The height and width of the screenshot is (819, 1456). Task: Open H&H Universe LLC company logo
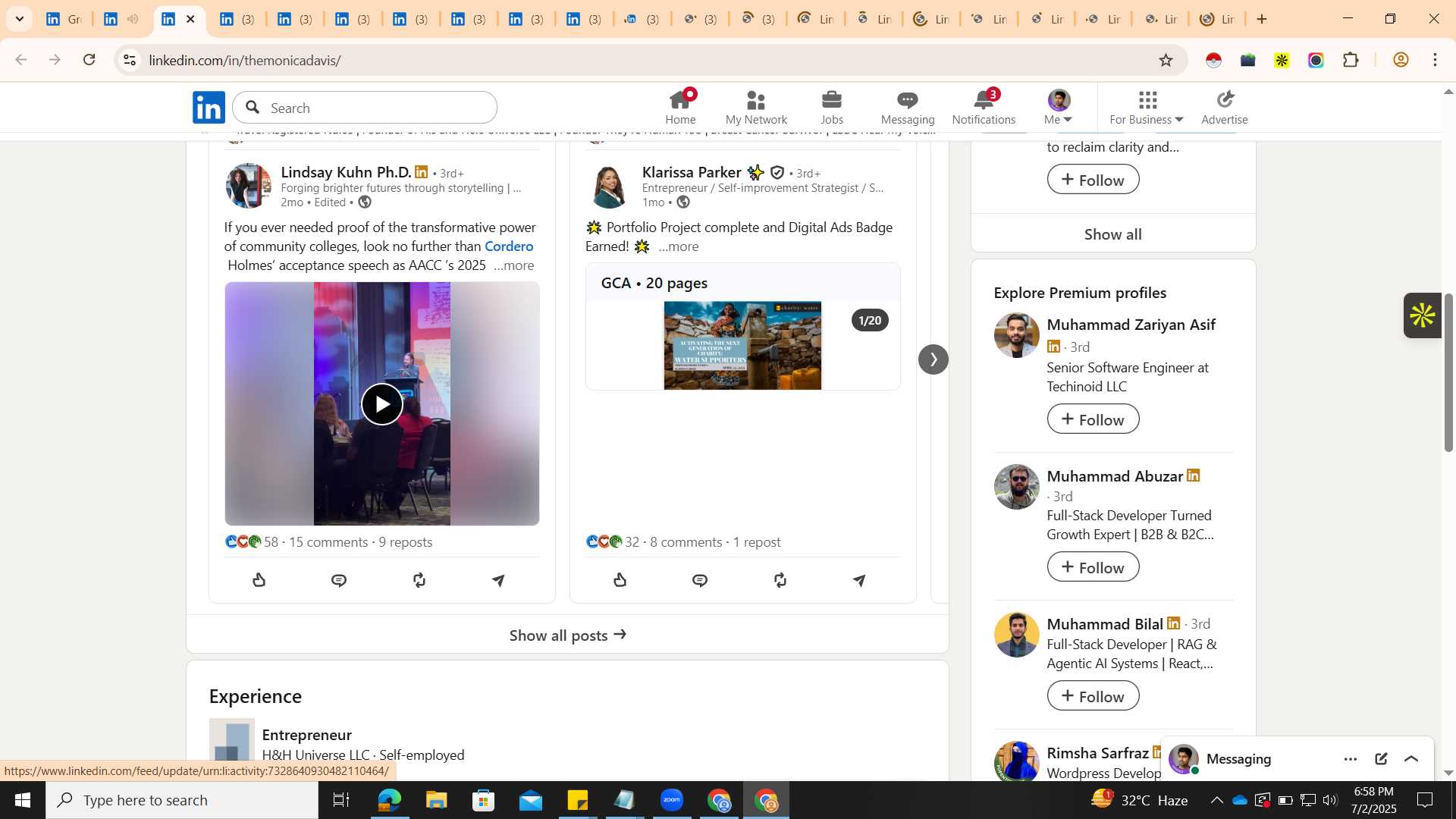click(232, 740)
